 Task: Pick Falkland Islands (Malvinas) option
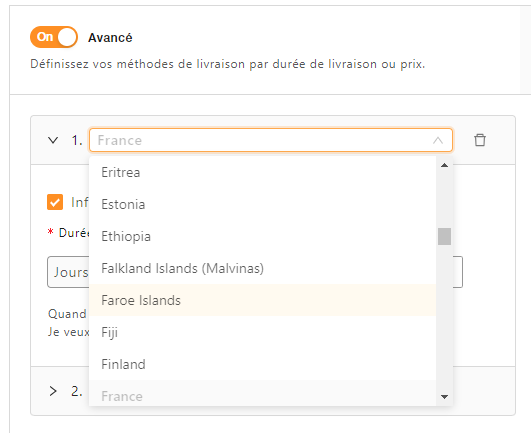click(x=262, y=268)
